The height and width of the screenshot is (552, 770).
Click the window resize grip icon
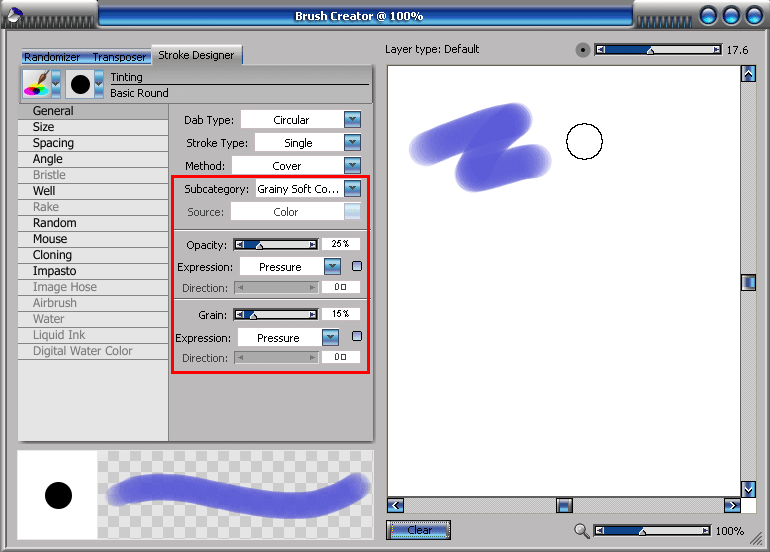(x=755, y=539)
